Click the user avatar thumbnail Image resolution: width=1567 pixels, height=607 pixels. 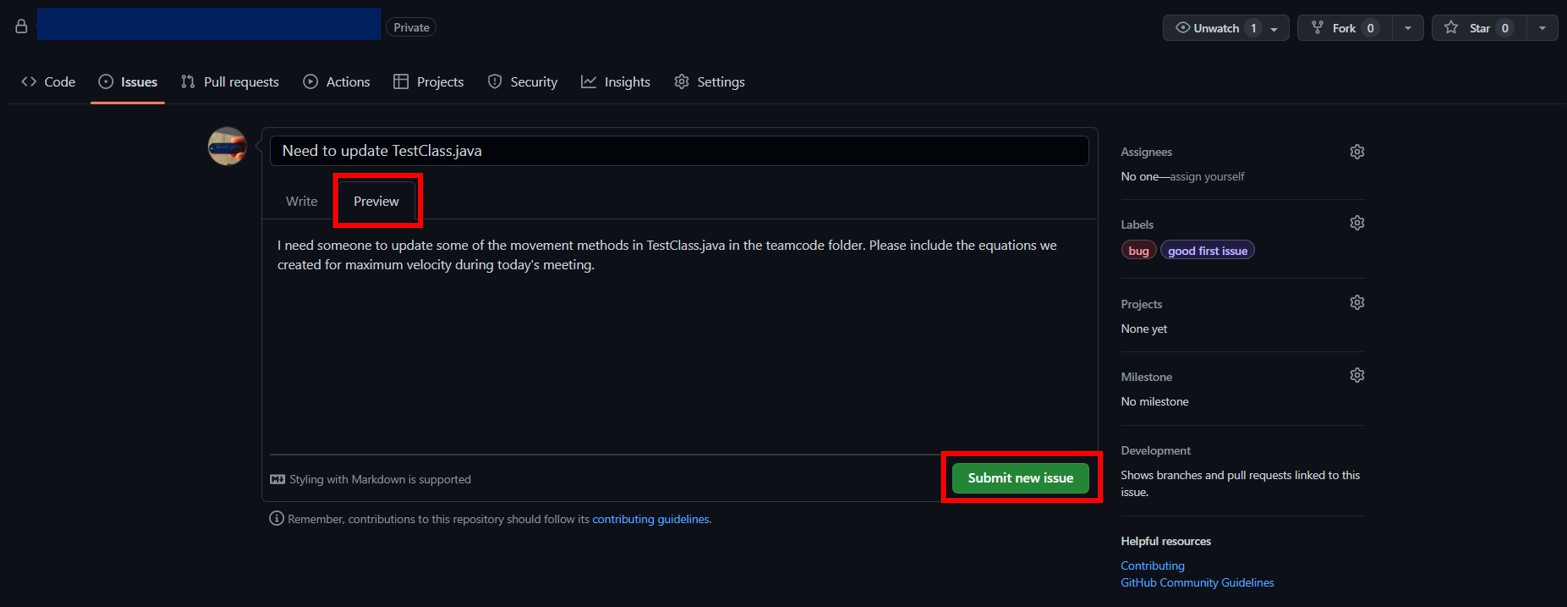[x=227, y=146]
